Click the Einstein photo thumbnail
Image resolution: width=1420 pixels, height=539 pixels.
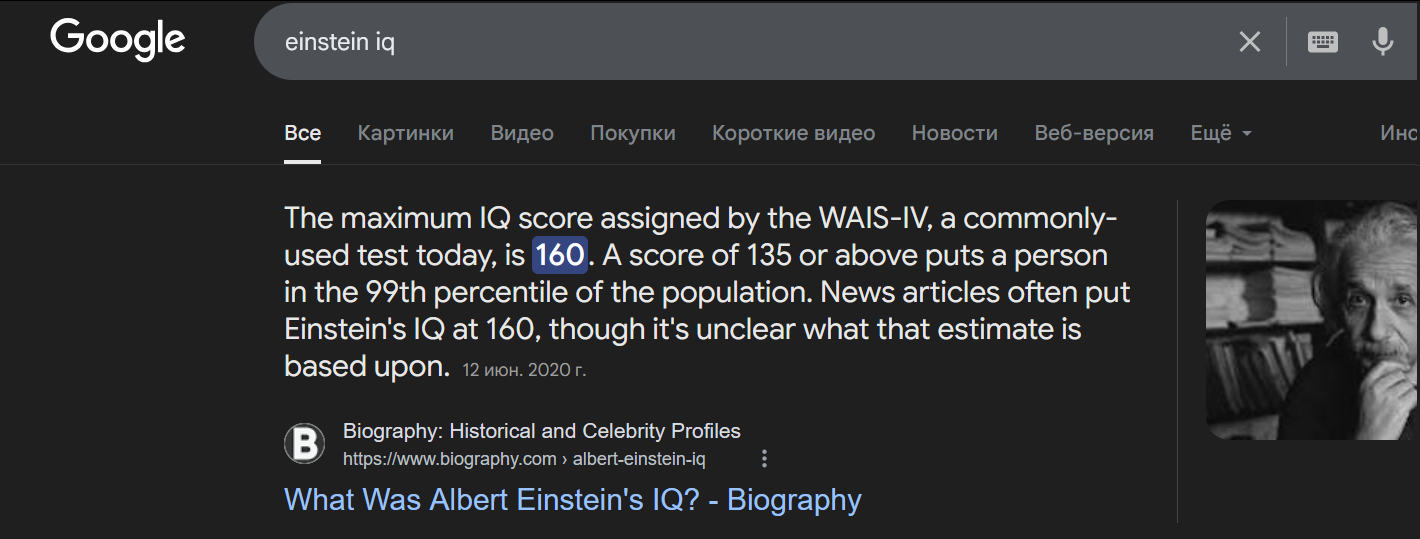[x=1313, y=320]
